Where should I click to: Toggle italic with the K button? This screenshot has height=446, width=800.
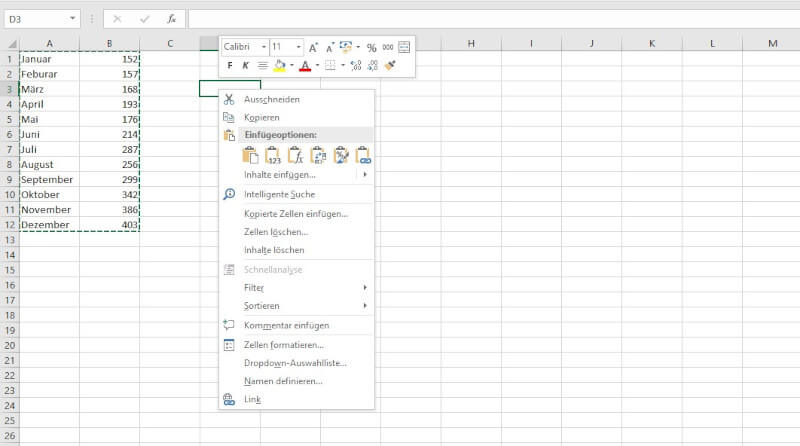[x=245, y=66]
